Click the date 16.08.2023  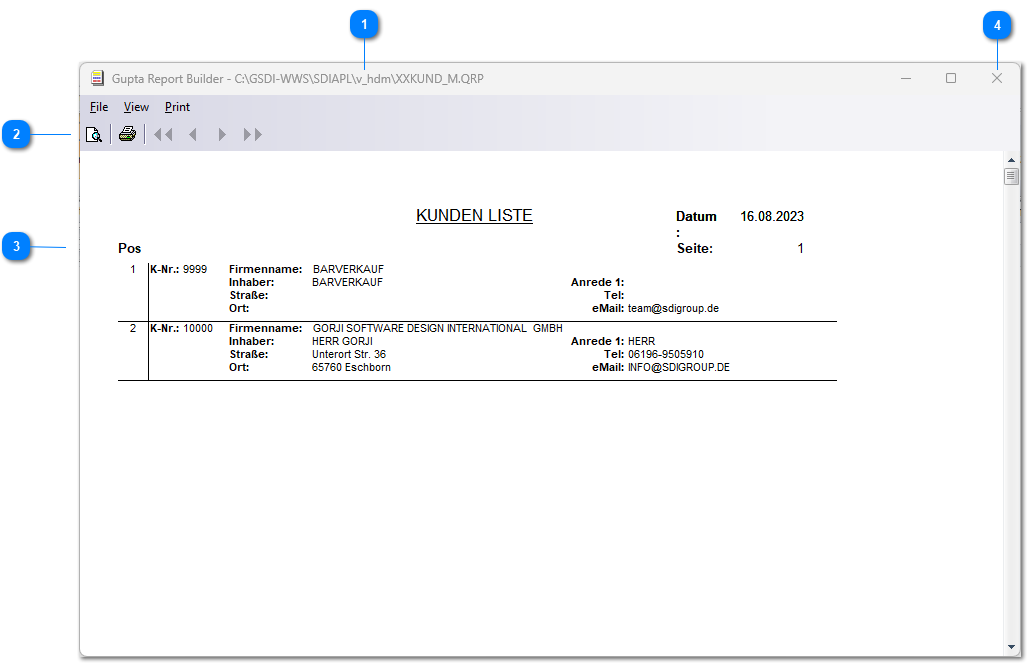(772, 216)
